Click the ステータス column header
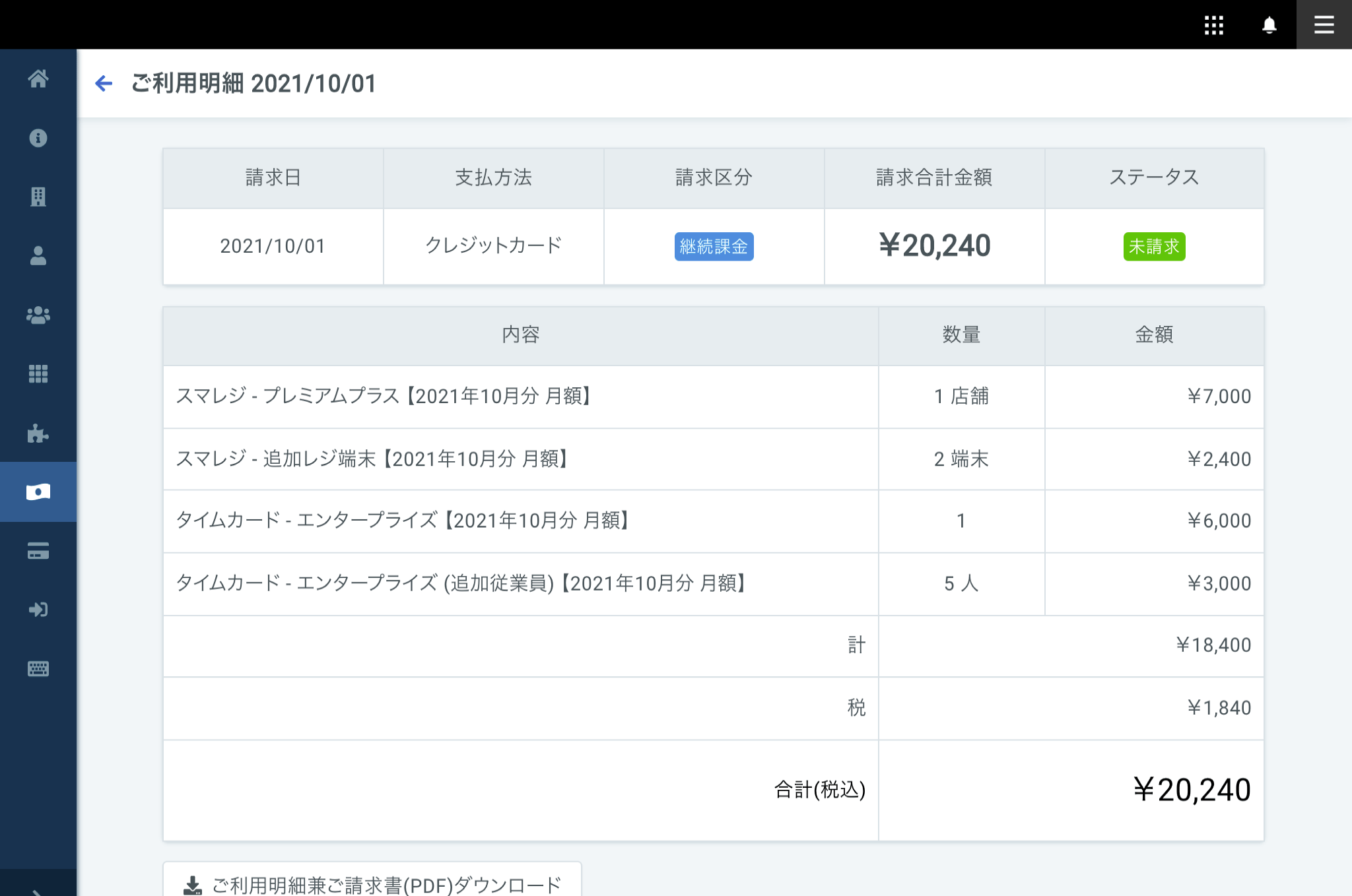The width and height of the screenshot is (1352, 896). pyautogui.click(x=1154, y=178)
